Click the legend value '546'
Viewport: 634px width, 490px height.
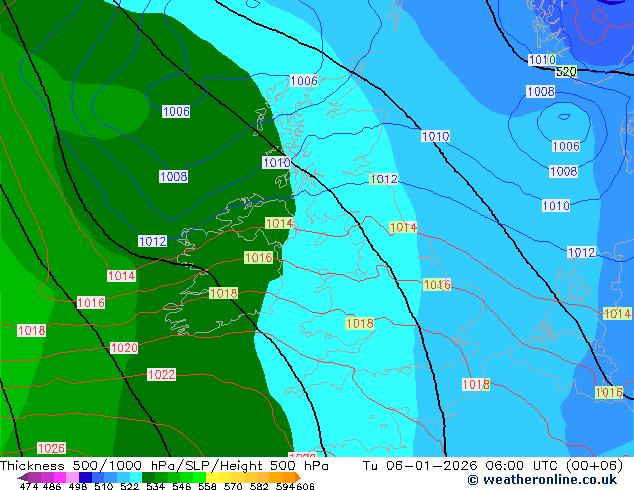pos(181,486)
